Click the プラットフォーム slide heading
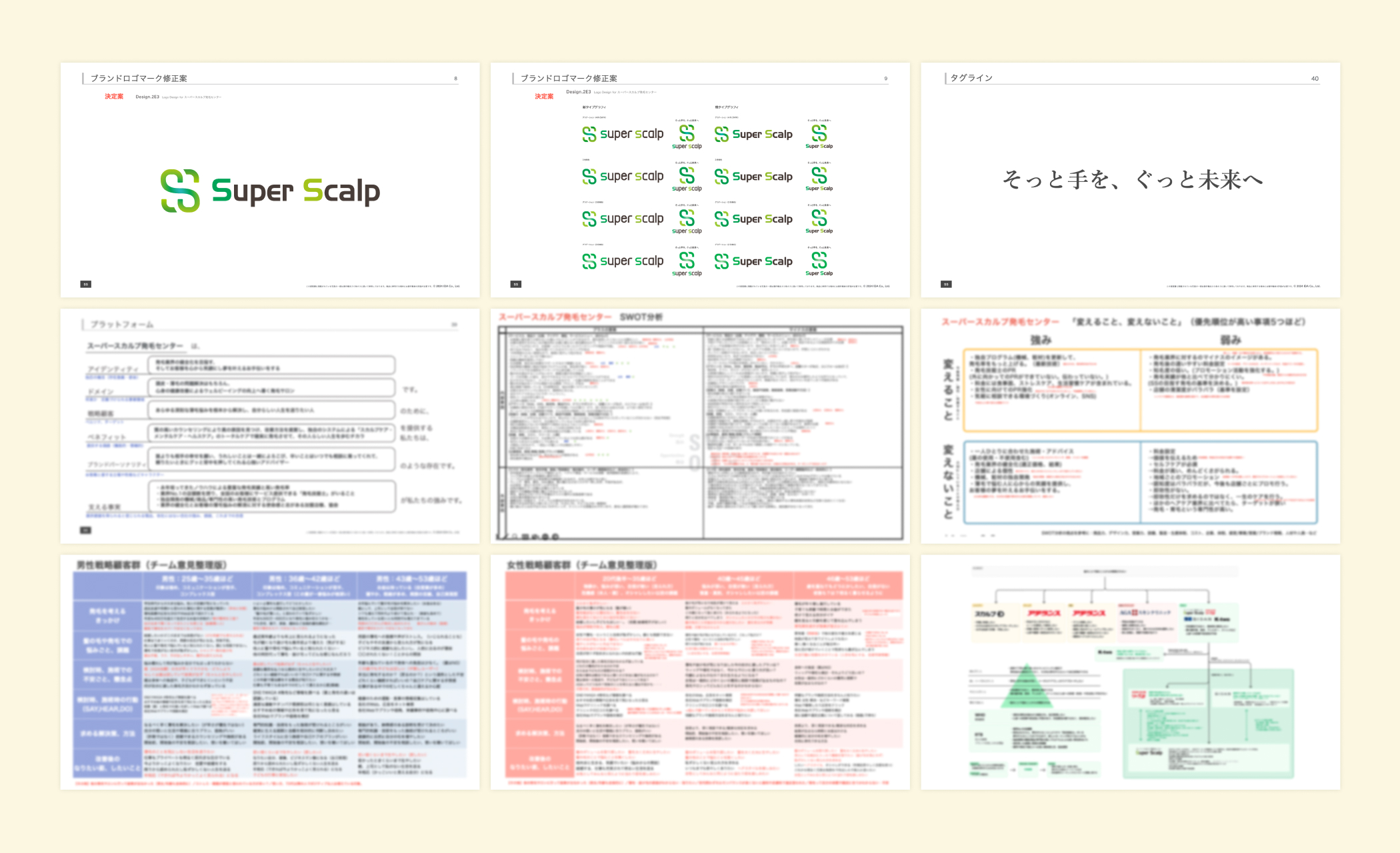The height and width of the screenshot is (853, 1400). (122, 325)
